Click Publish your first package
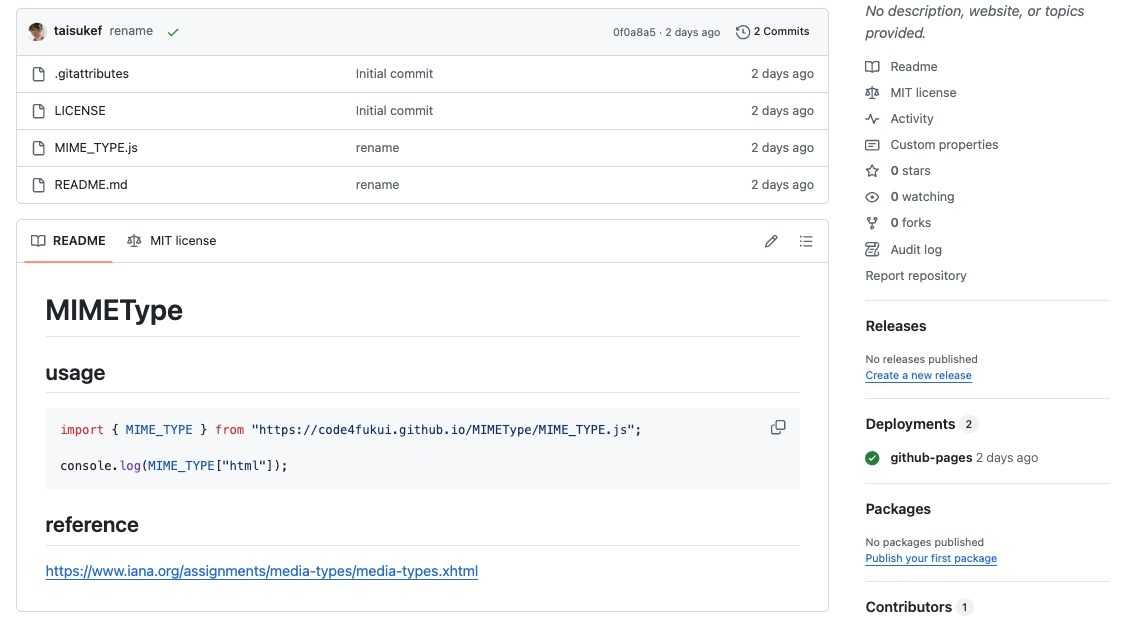 931,559
